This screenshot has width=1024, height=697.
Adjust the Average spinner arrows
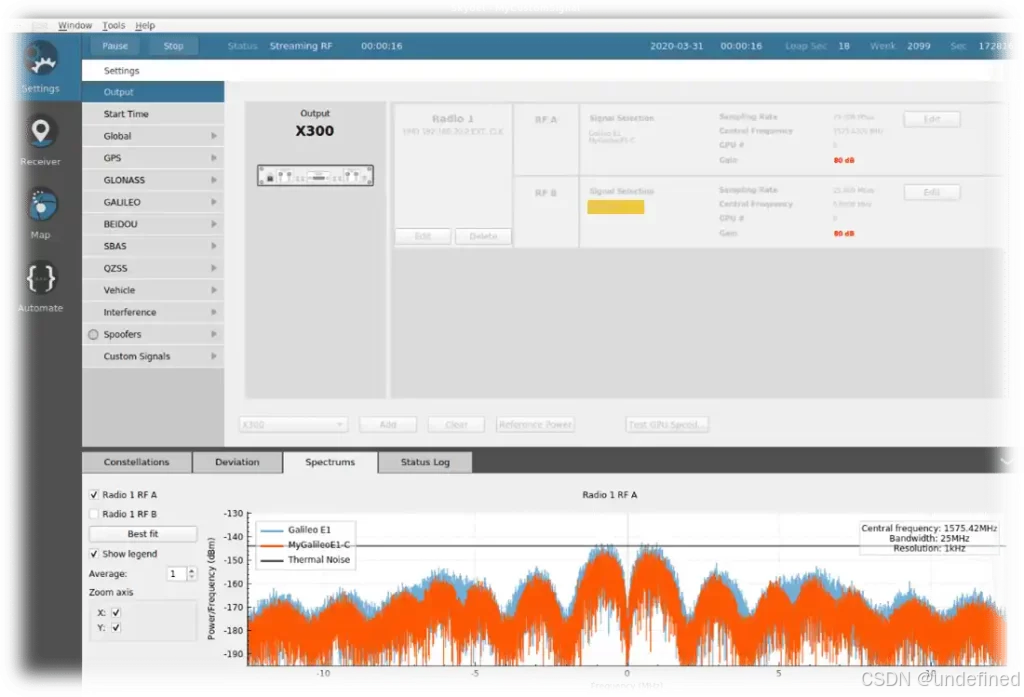click(x=192, y=574)
